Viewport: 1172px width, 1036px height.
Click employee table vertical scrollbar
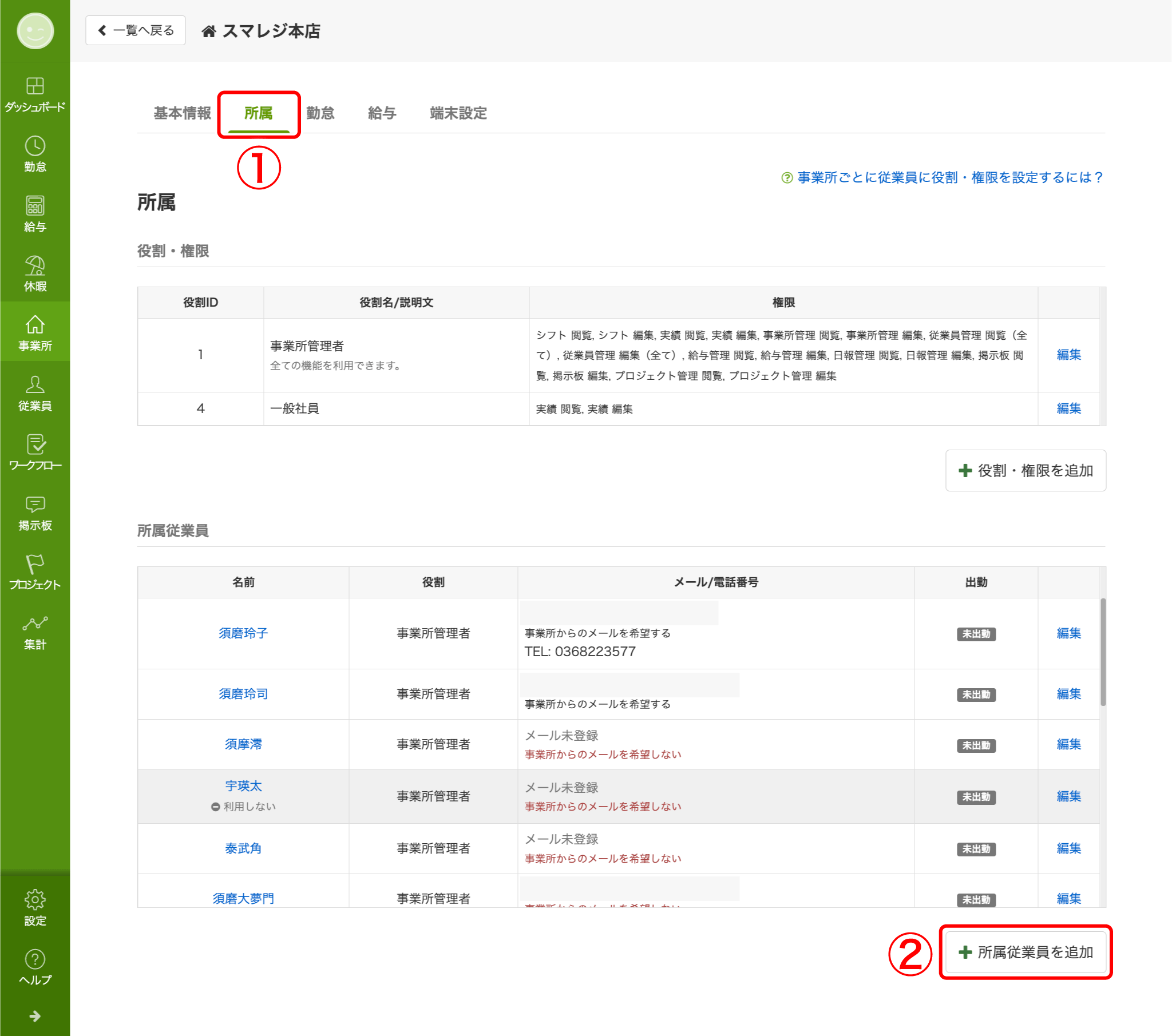(1103, 652)
